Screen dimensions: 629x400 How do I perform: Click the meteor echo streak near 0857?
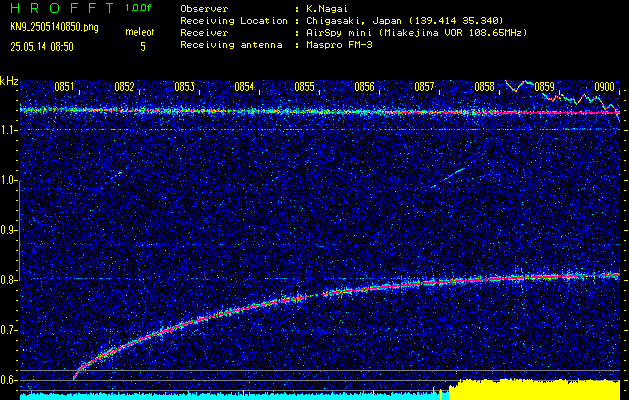(448, 178)
